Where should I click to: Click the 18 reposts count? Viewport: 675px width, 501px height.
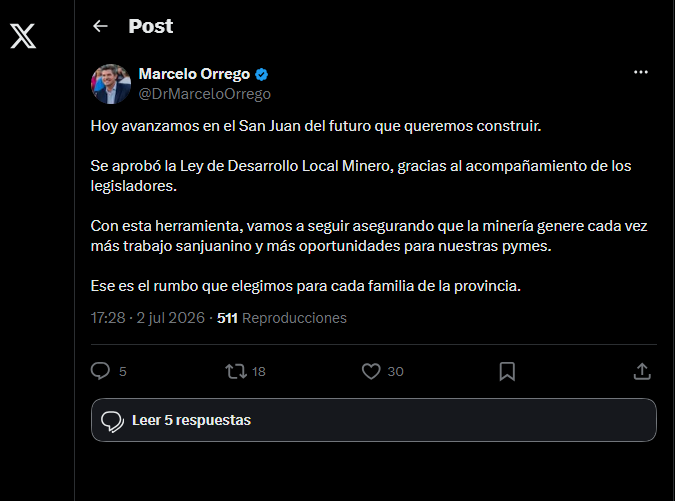pos(258,371)
